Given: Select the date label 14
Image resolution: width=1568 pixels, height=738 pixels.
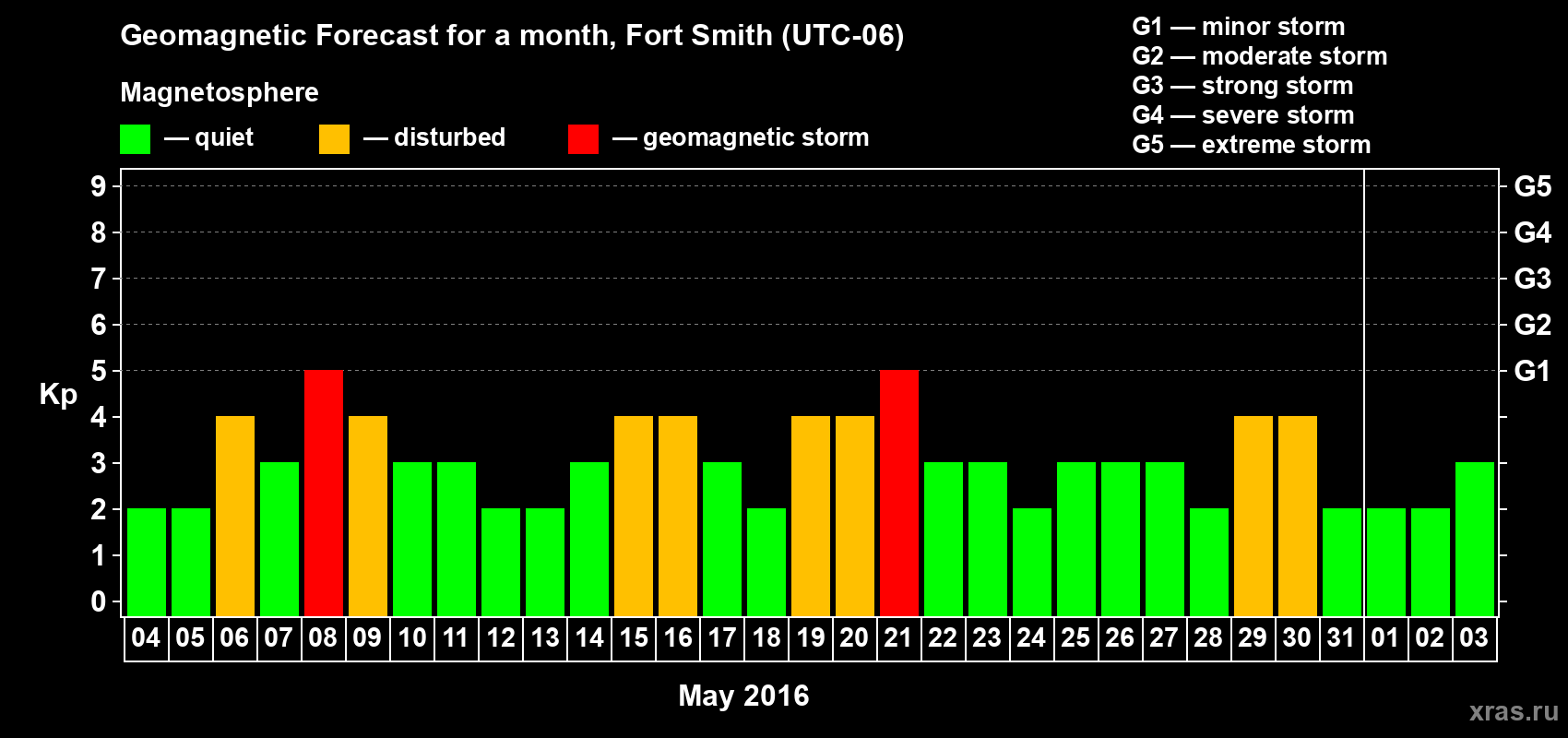Looking at the screenshot, I should coord(588,638).
